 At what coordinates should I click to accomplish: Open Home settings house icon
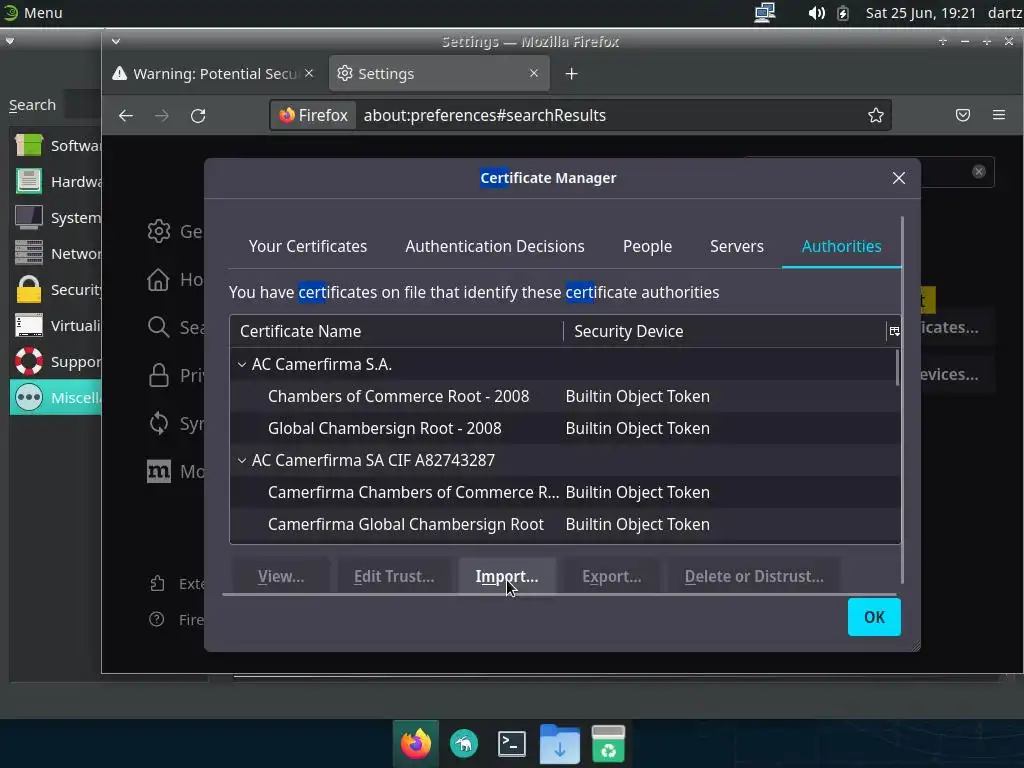pos(159,280)
